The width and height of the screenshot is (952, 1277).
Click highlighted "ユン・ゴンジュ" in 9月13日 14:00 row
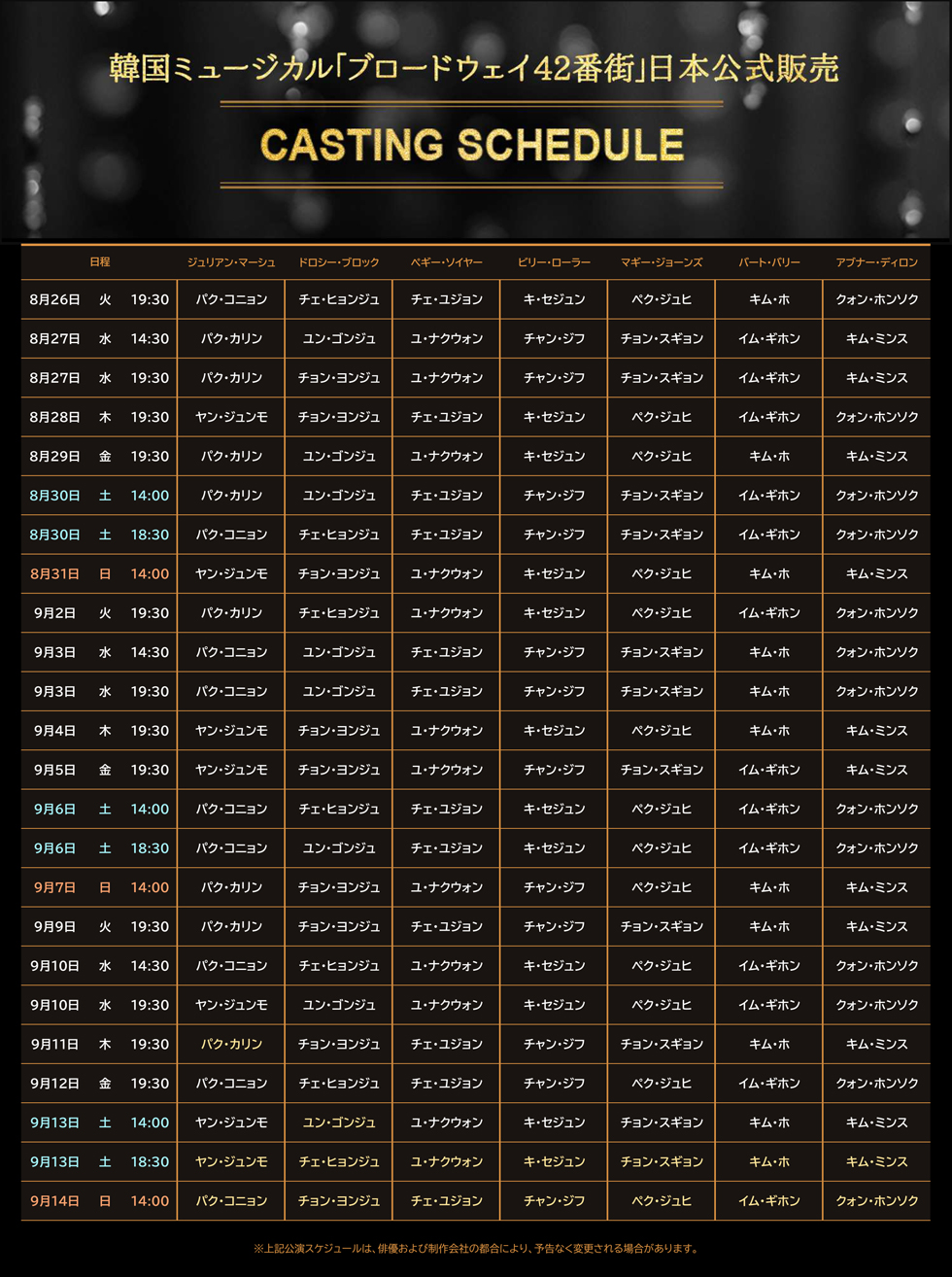(339, 1122)
